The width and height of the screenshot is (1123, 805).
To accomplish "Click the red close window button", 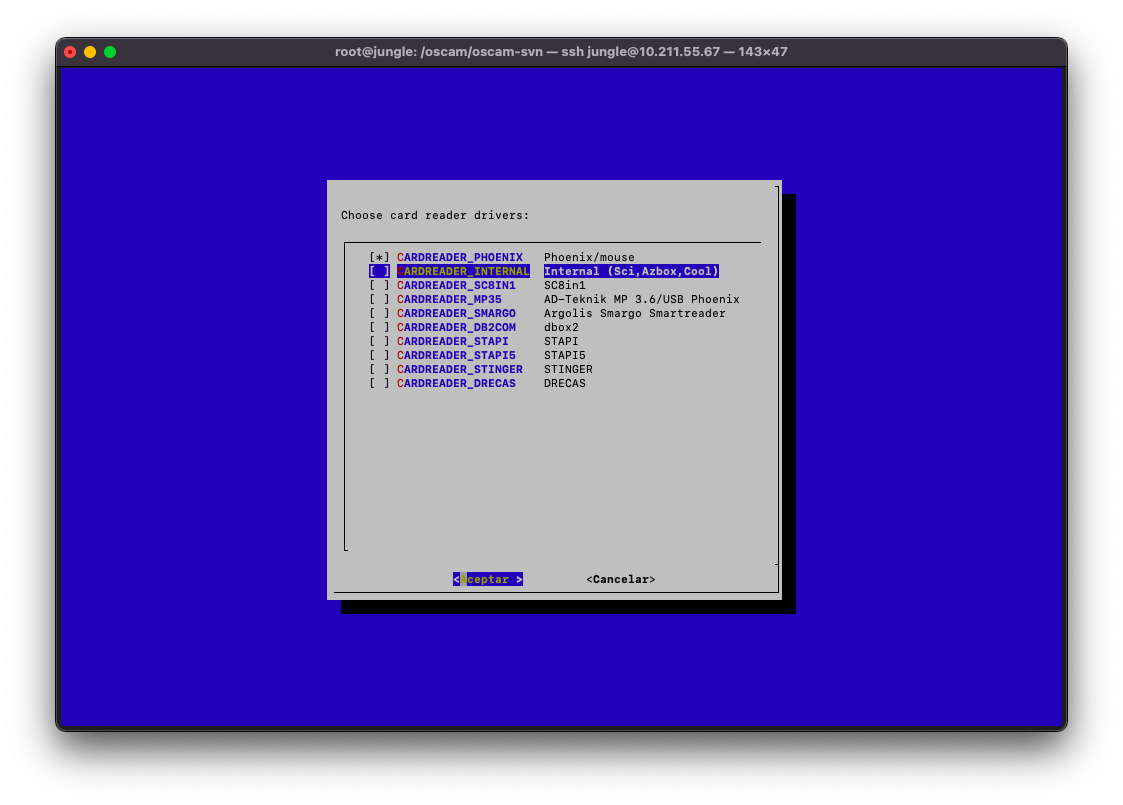I will 70,52.
